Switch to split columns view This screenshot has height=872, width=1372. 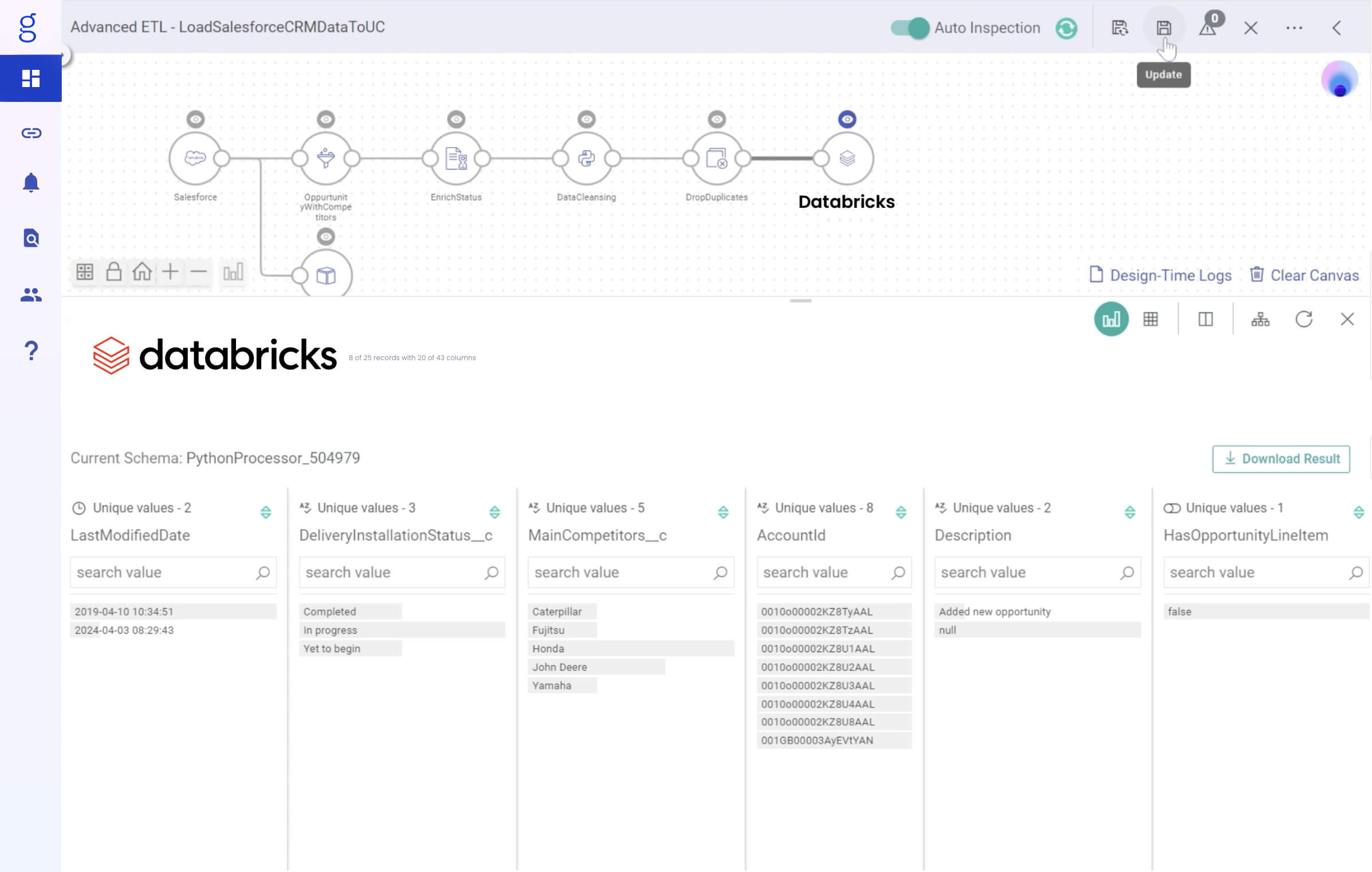pyautogui.click(x=1205, y=319)
